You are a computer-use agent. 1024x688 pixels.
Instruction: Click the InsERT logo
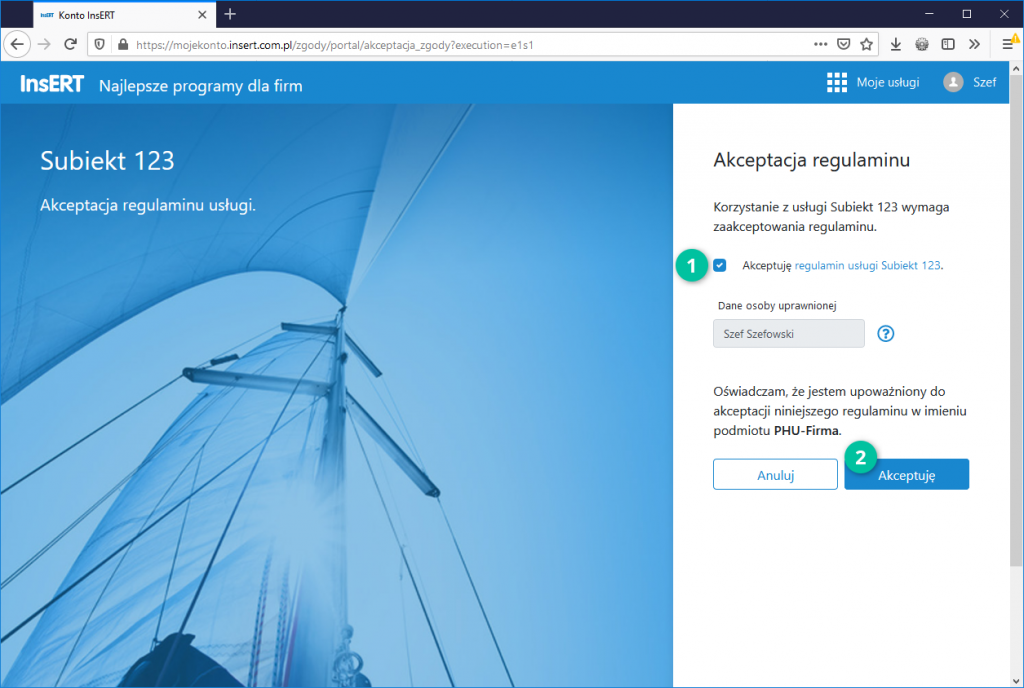click(x=52, y=84)
